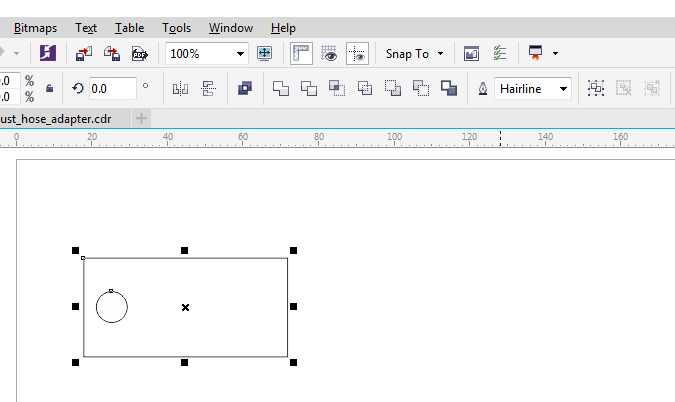The image size is (675, 402).
Task: Click the Full-screen preview icon
Action: [x=264, y=54]
